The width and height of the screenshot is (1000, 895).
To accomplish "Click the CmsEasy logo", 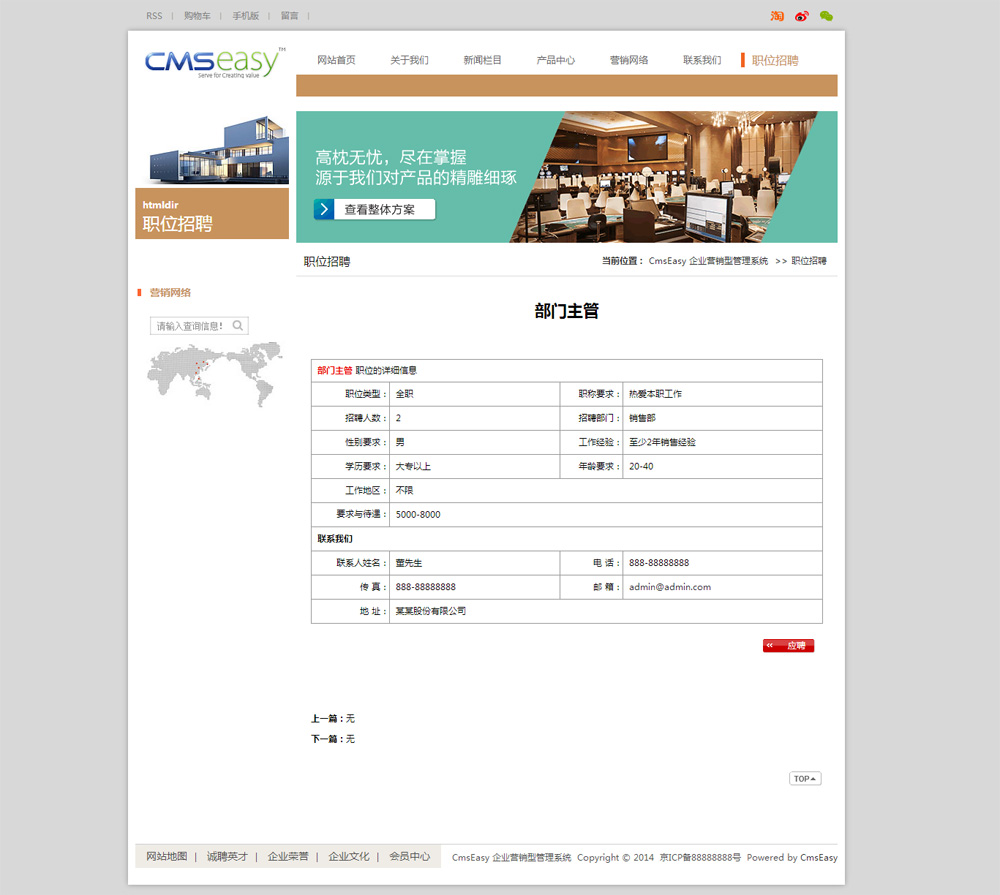I will [213, 62].
